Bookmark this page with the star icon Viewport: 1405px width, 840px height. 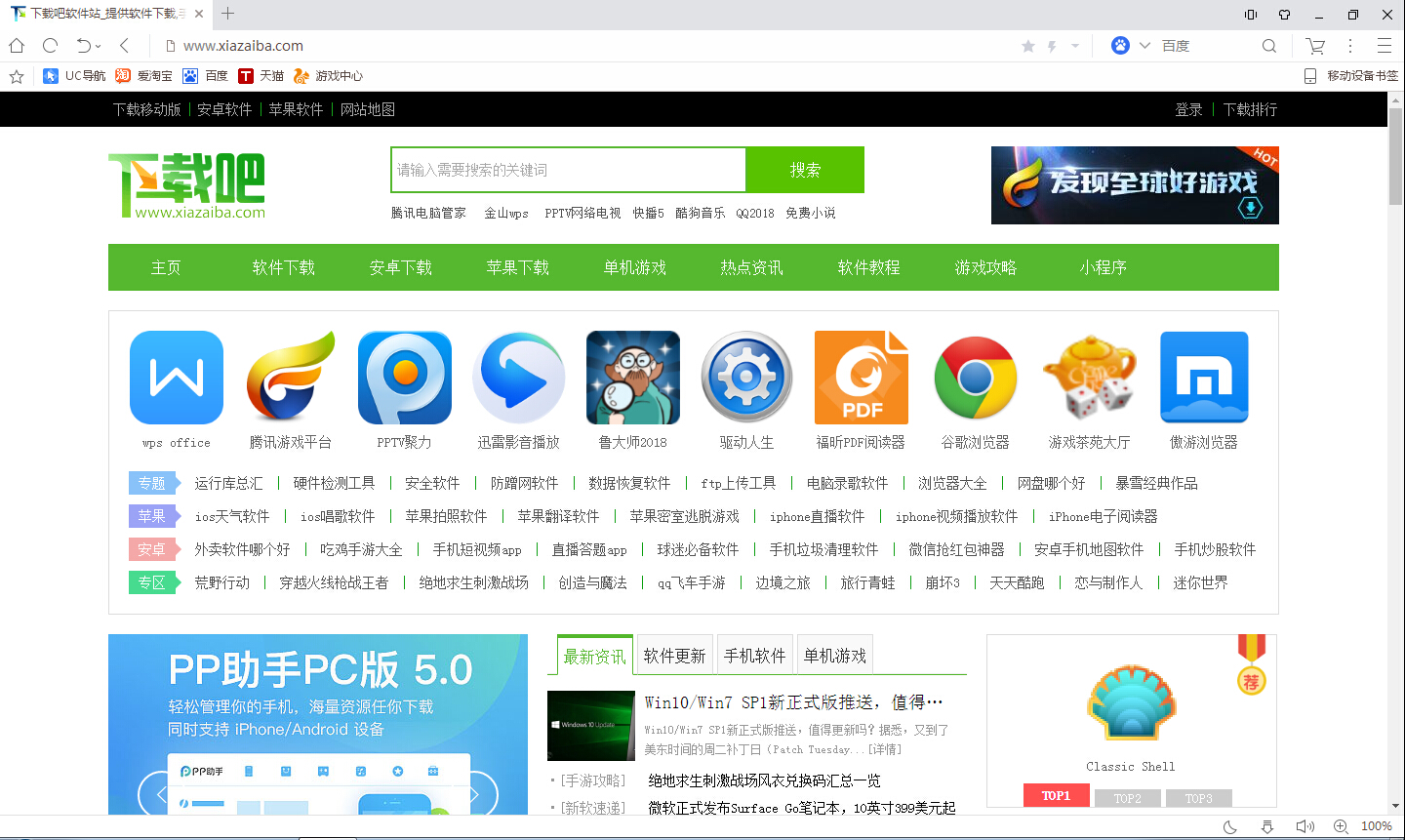tap(1028, 46)
